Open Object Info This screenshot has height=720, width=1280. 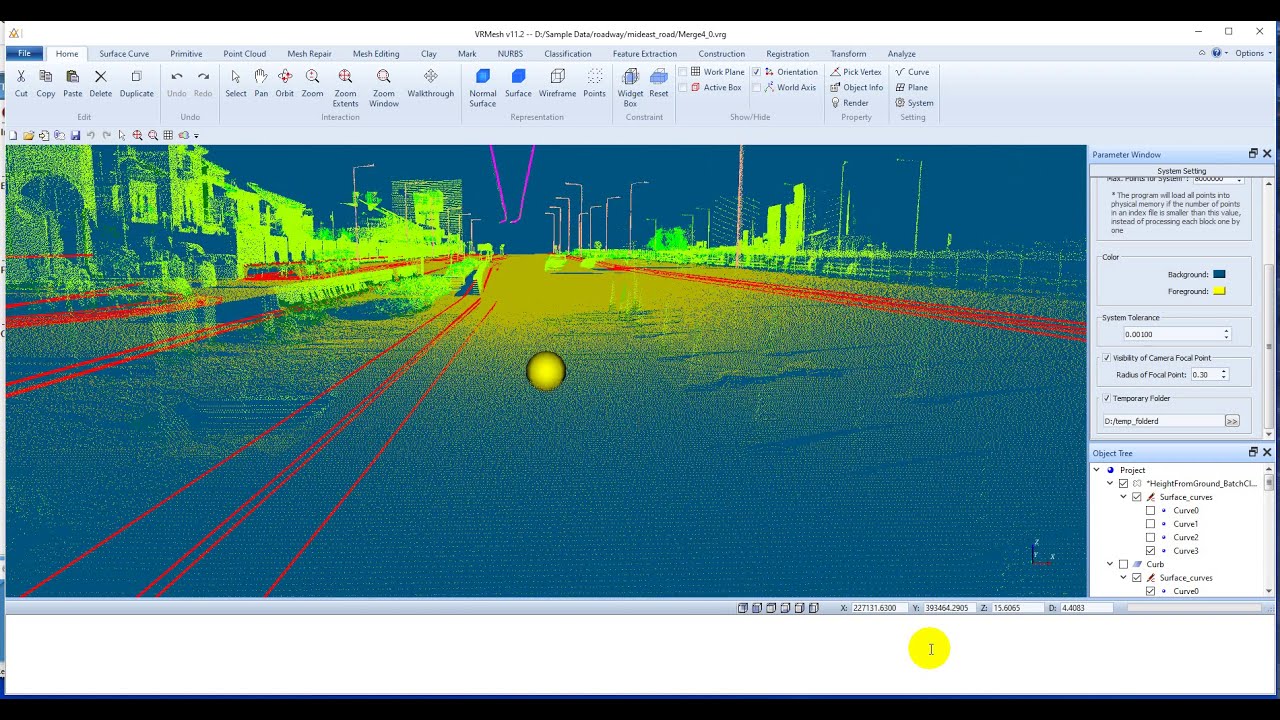tap(857, 87)
